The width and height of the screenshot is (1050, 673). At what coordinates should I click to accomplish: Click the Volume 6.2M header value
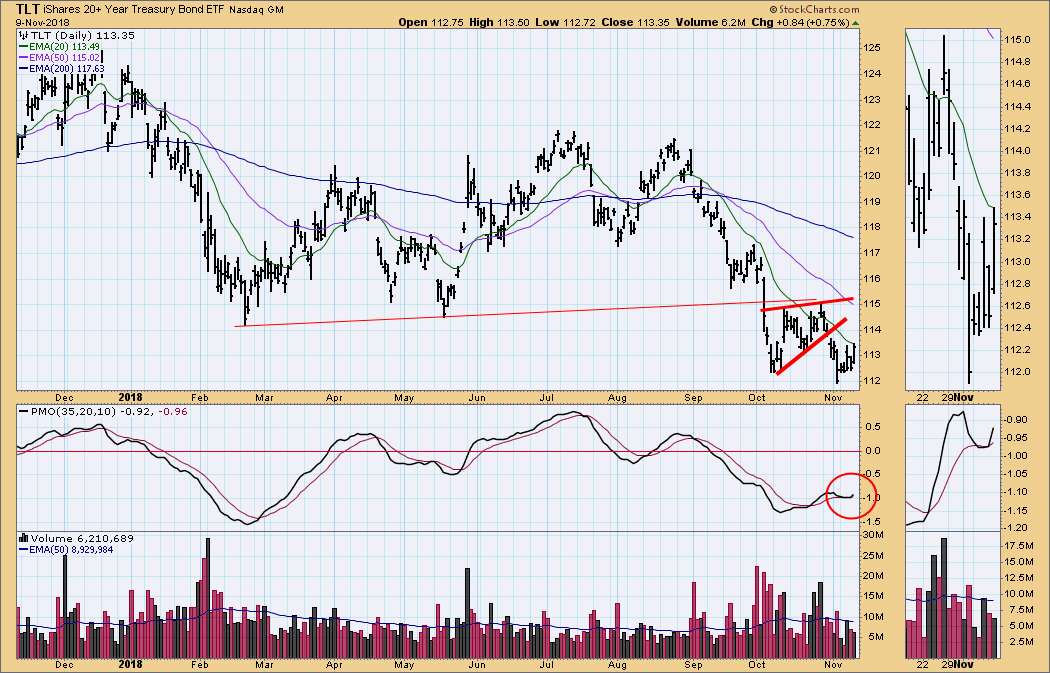click(x=710, y=22)
